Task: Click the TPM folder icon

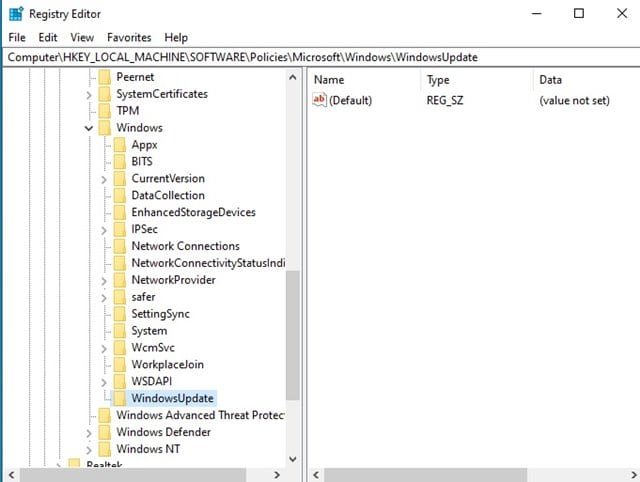Action: (105, 110)
